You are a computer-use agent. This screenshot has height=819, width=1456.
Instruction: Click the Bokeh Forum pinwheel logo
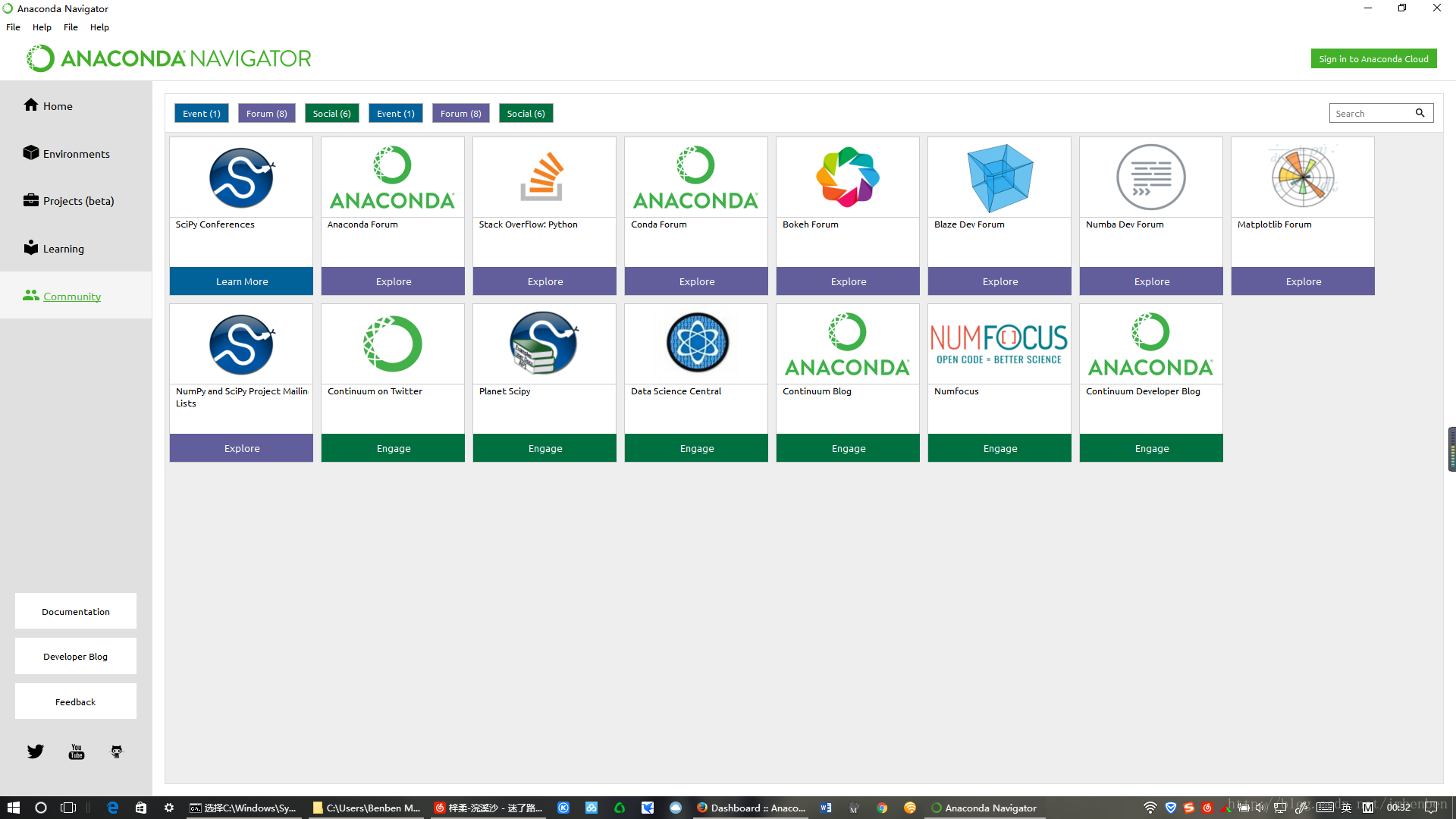pos(847,177)
